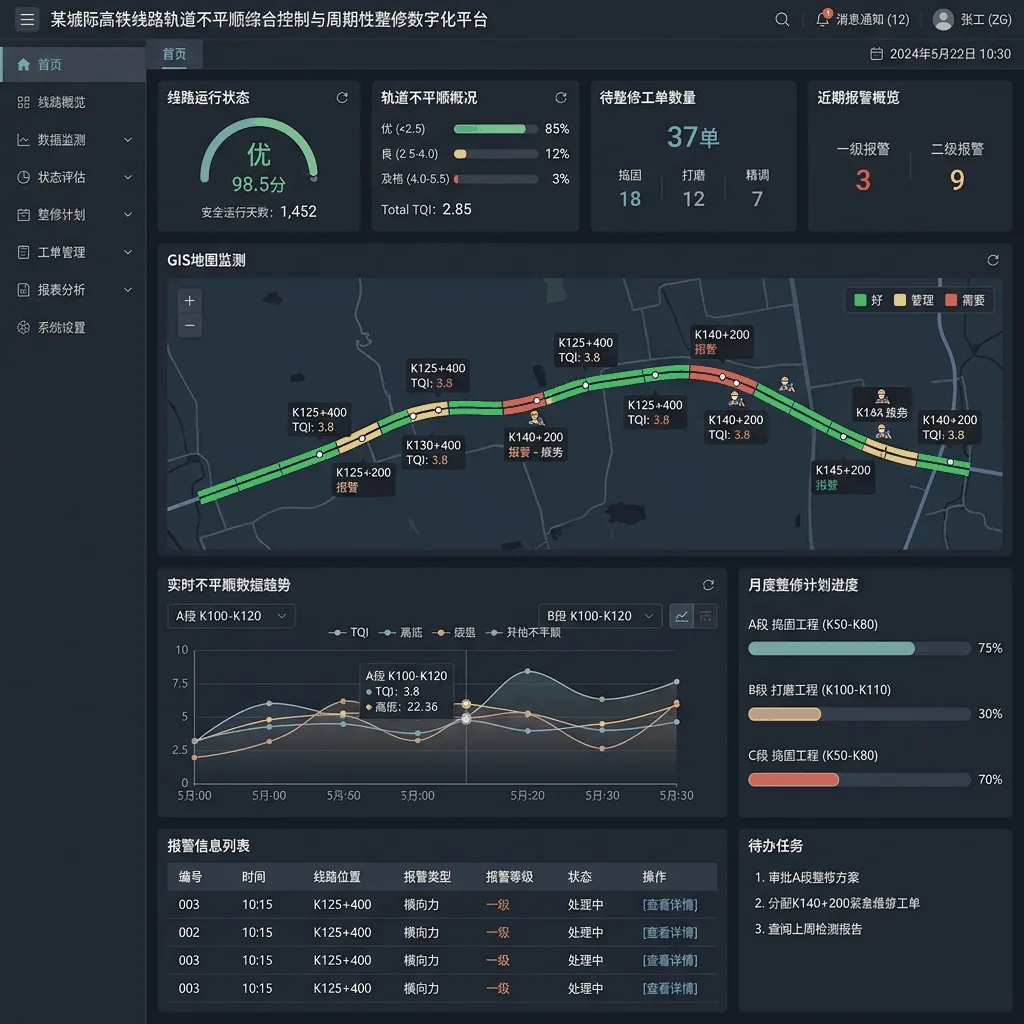This screenshot has height=1024, width=1024.
Task: Toggle the 高低 legend series
Action: coord(400,632)
